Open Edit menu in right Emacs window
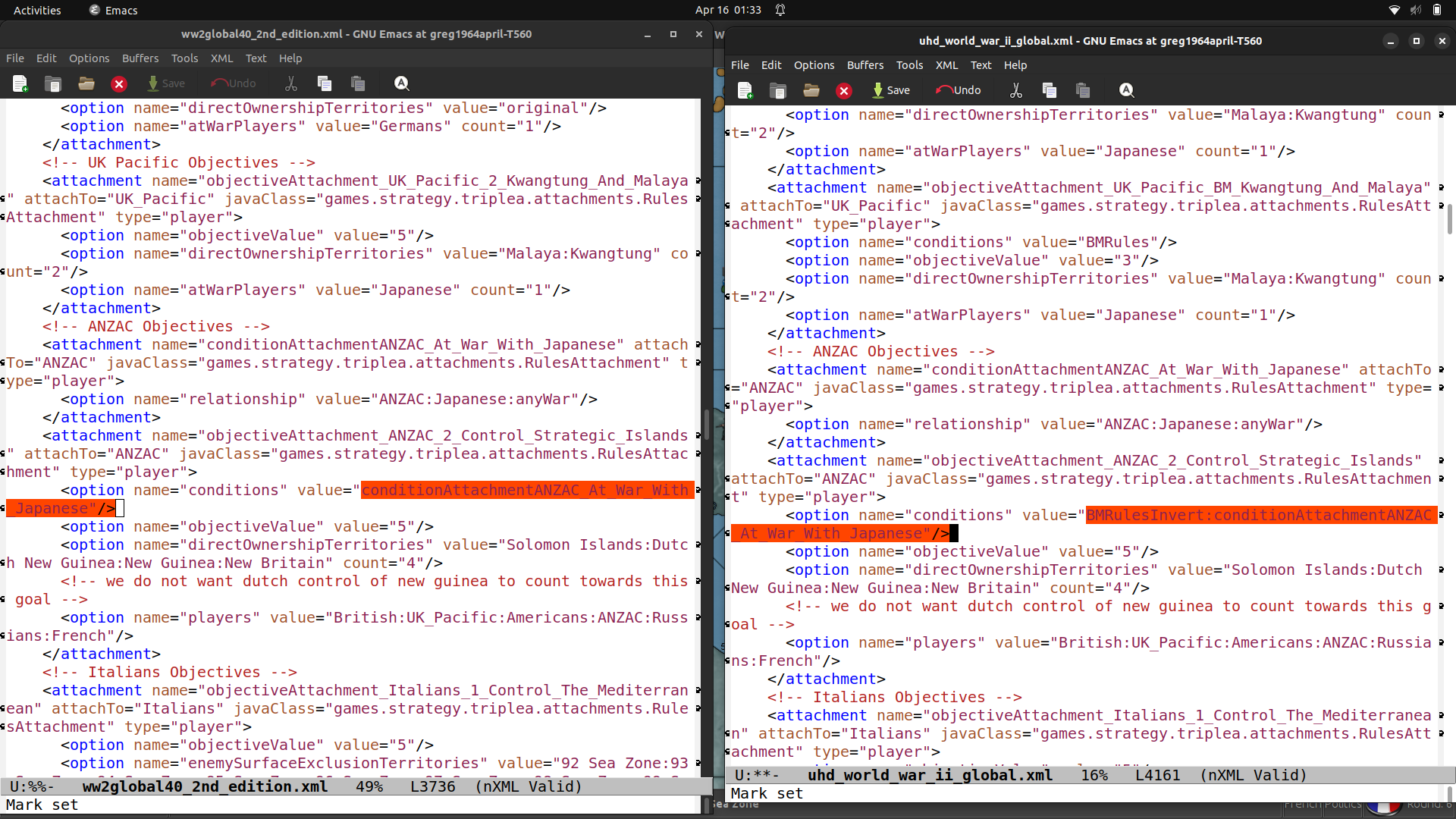This screenshot has height=819, width=1456. point(771,65)
